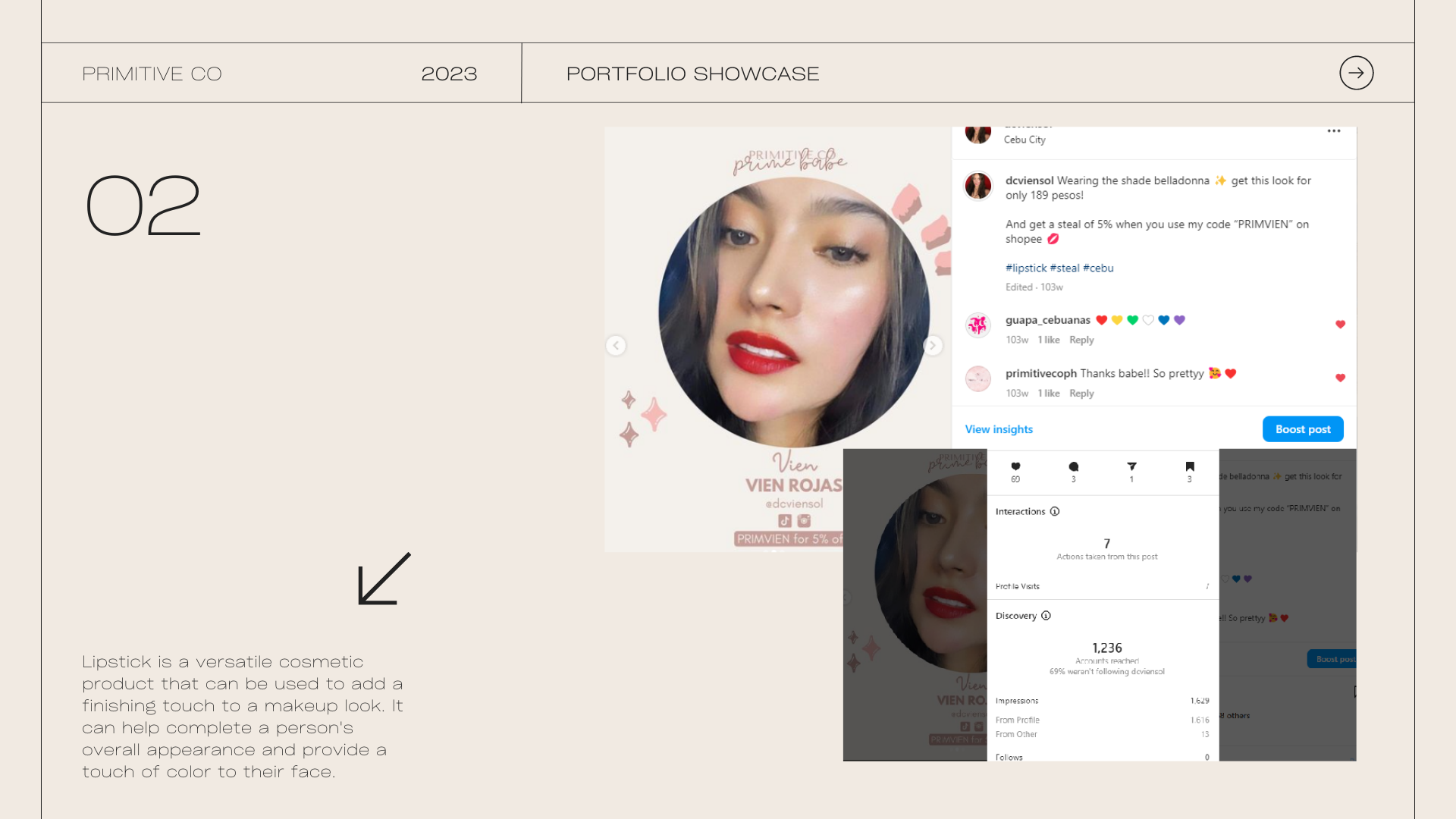The width and height of the screenshot is (1456, 819).
Task: Click dcviensol profile avatar in caption
Action: pyautogui.click(x=977, y=186)
